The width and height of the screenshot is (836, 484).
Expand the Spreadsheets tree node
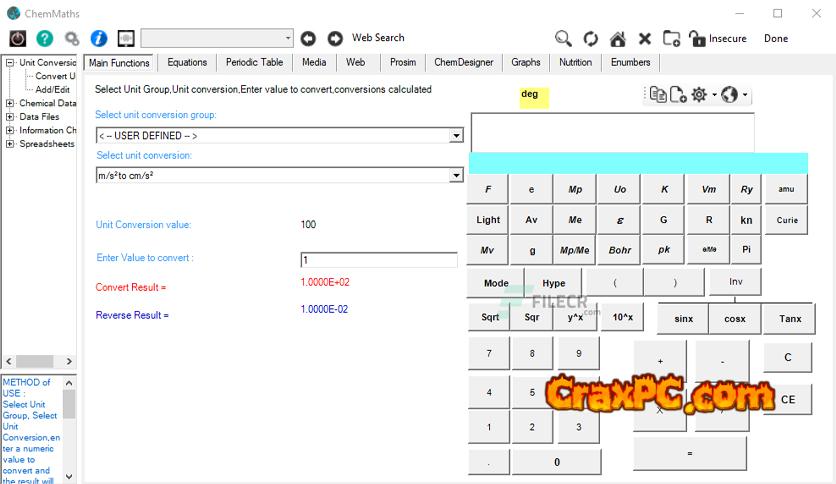coord(10,144)
